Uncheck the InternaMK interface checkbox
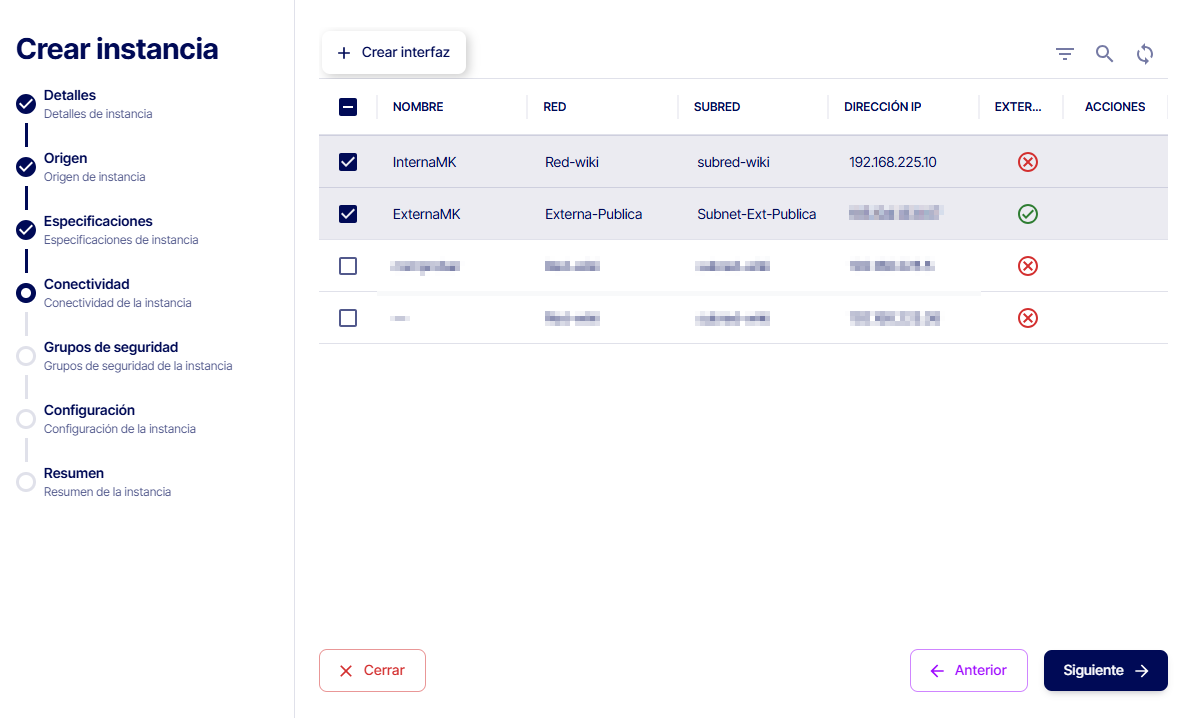This screenshot has height=718, width=1187. (x=348, y=162)
